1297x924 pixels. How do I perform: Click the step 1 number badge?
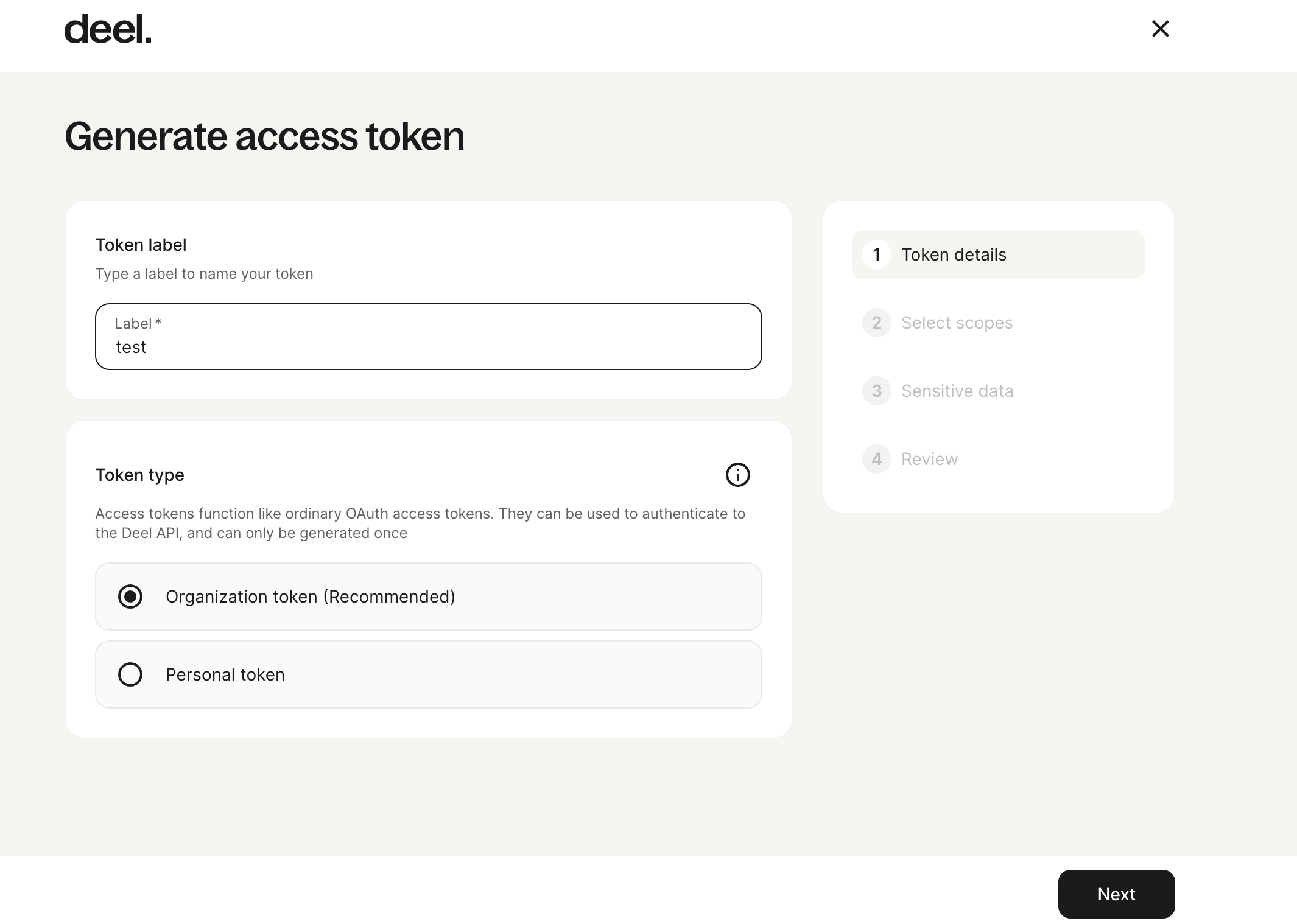[877, 254]
